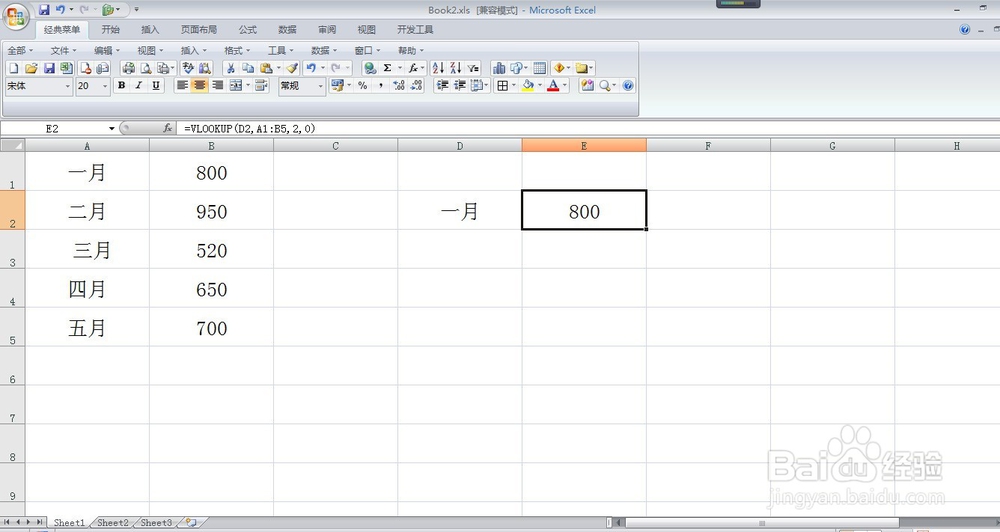Switch to 开始 ribbon tab

(110, 29)
